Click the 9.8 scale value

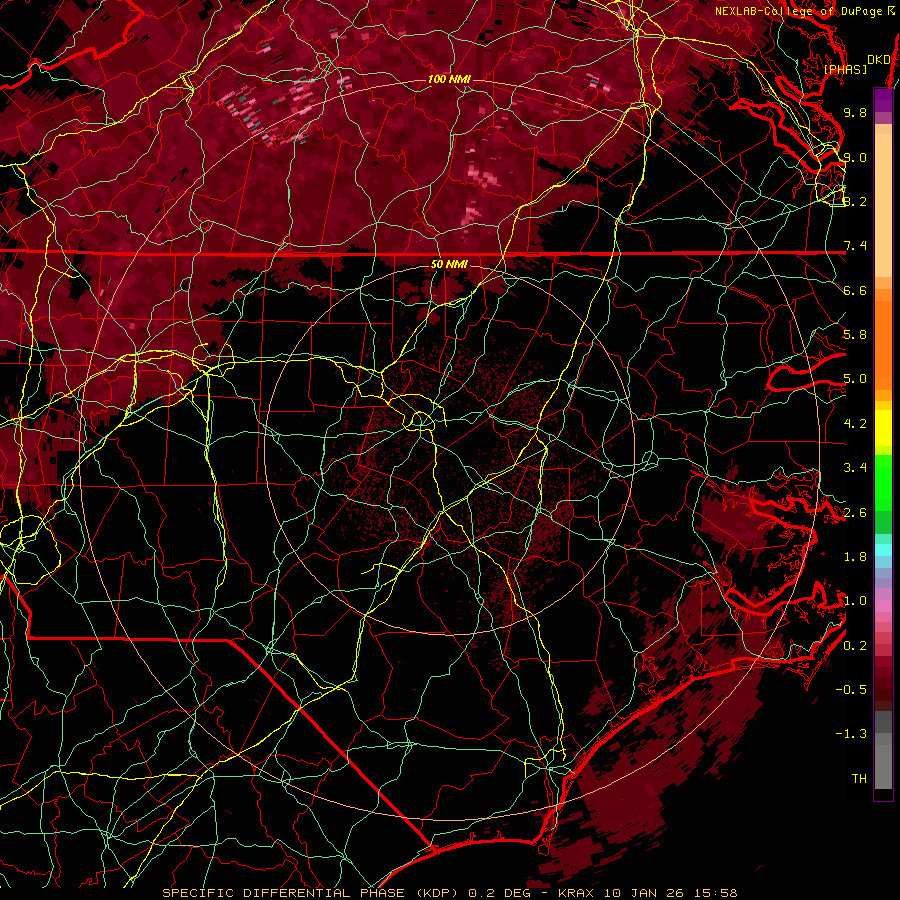(x=855, y=112)
